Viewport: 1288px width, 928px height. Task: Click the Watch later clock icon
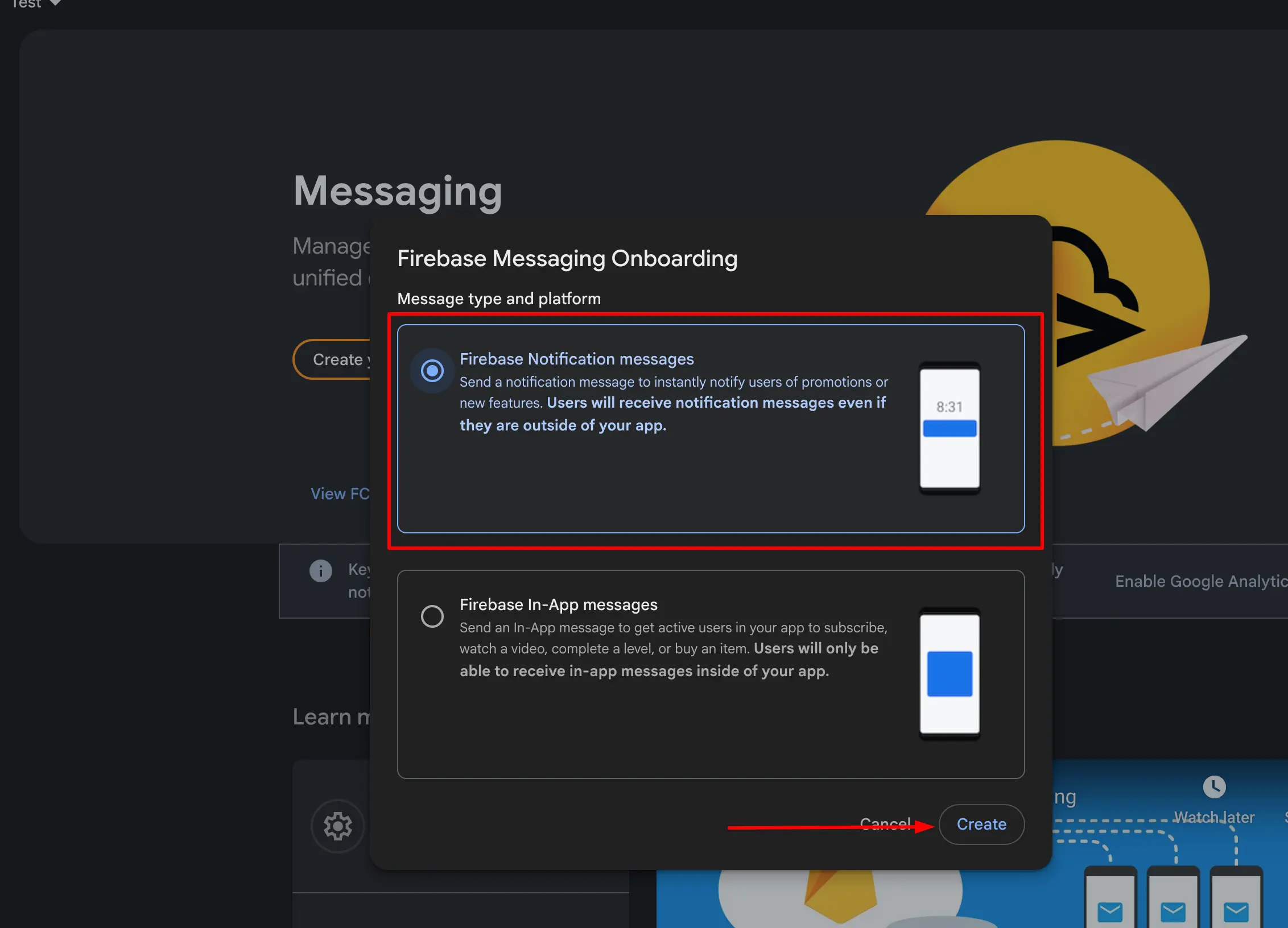[x=1214, y=785]
